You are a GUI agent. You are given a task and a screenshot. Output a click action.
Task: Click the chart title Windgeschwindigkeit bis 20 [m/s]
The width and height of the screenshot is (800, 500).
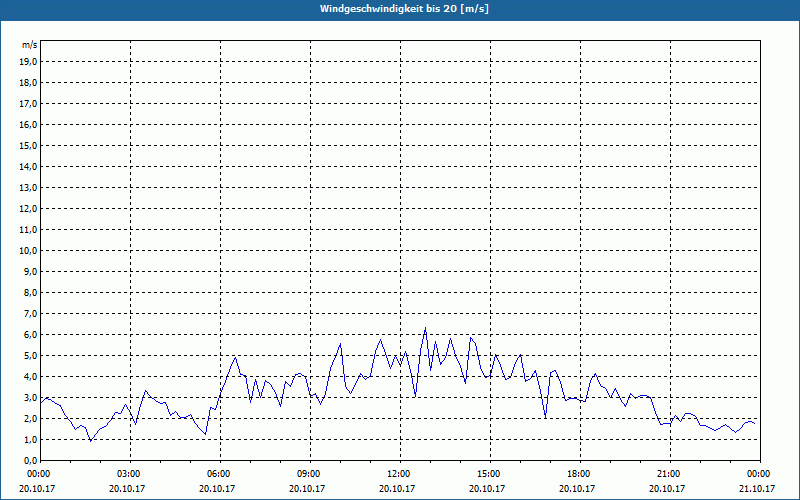[x=404, y=9]
